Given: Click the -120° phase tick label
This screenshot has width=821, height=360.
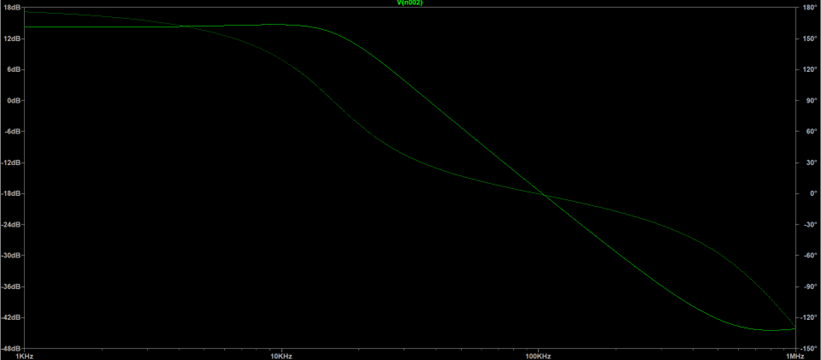Looking at the screenshot, I should [808, 318].
